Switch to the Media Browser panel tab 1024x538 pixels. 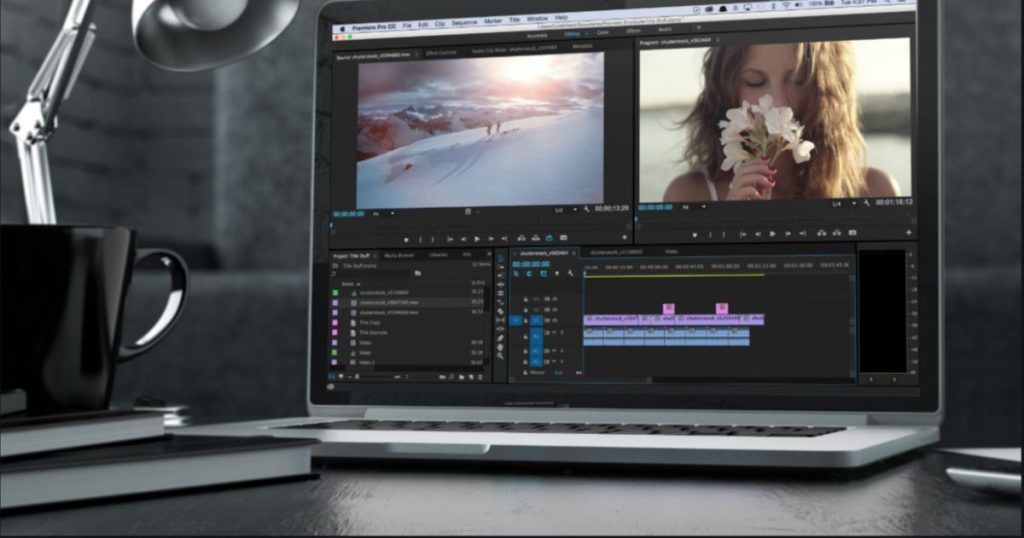click(399, 254)
